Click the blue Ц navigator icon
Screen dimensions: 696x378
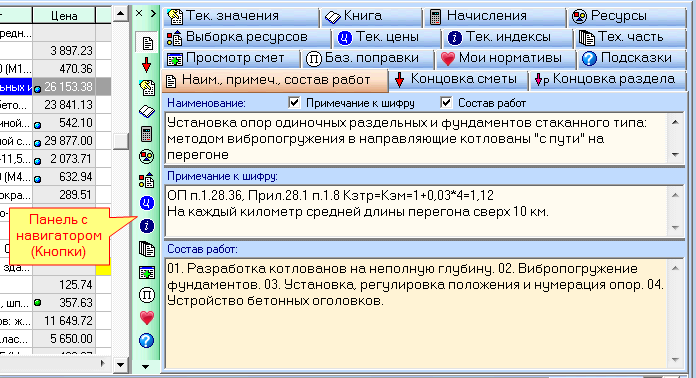tap(146, 203)
